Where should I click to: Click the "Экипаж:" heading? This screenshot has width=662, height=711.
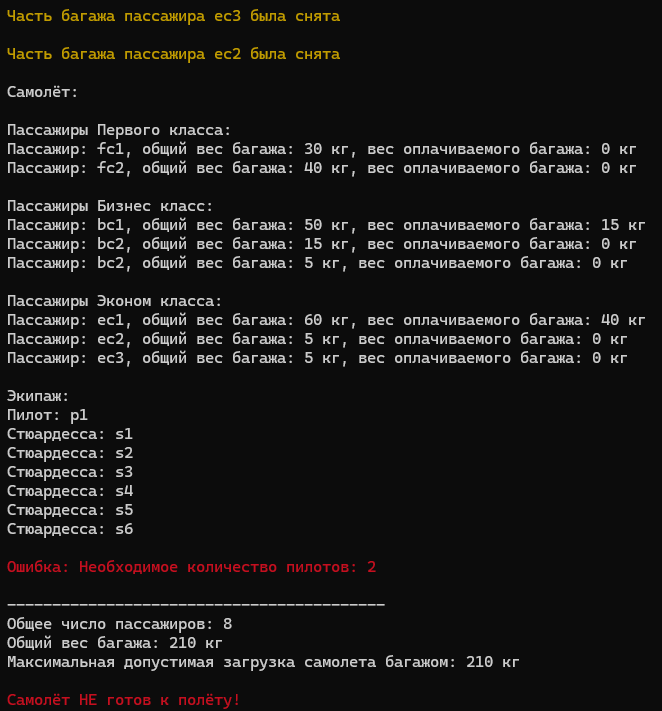pos(38,396)
